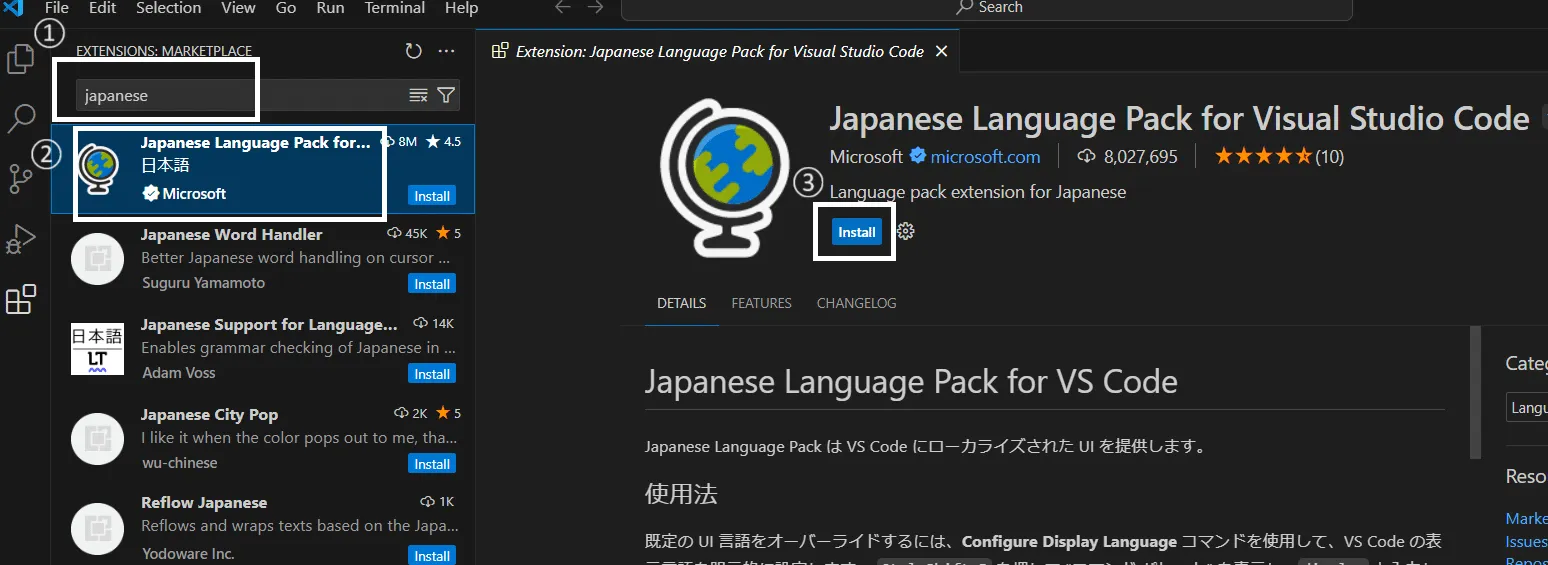Install Japanese Support for LanguageTool extension
This screenshot has height=565, width=1548.
[x=432, y=374]
